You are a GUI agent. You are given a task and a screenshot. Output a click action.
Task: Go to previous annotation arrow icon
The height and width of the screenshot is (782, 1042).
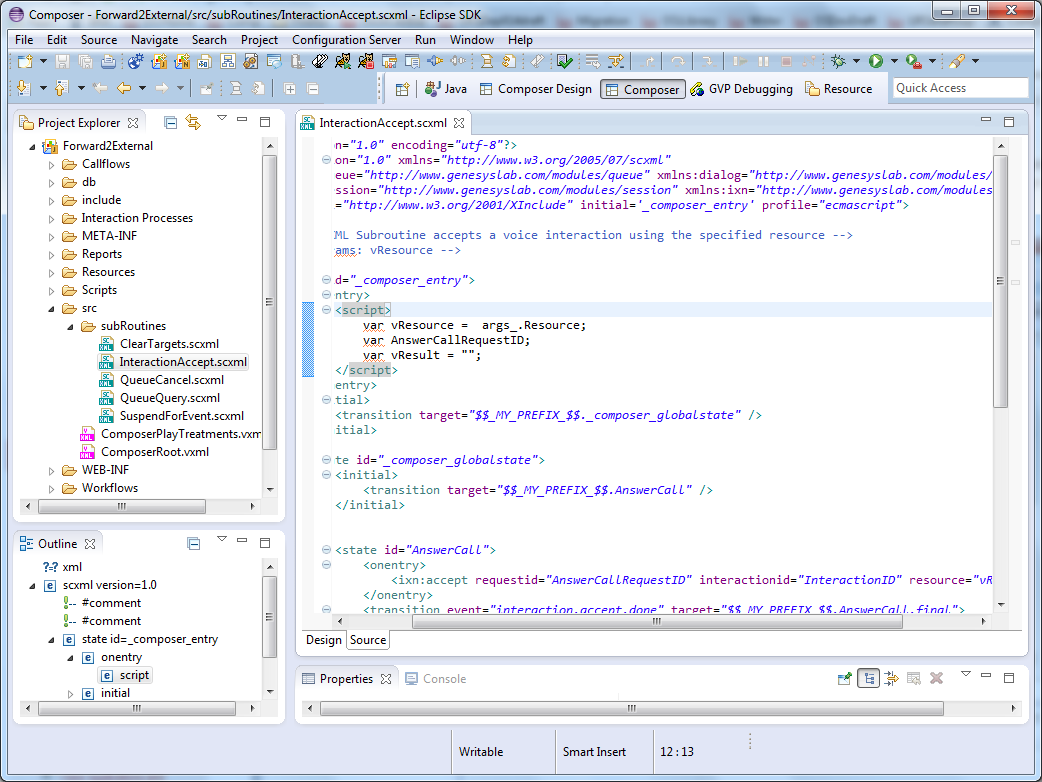60,88
